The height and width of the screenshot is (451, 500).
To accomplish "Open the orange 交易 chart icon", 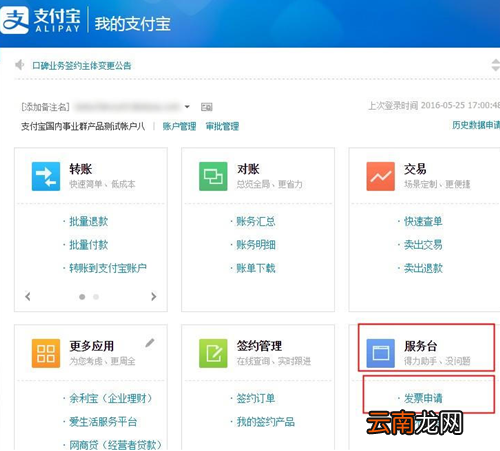I will point(381,176).
